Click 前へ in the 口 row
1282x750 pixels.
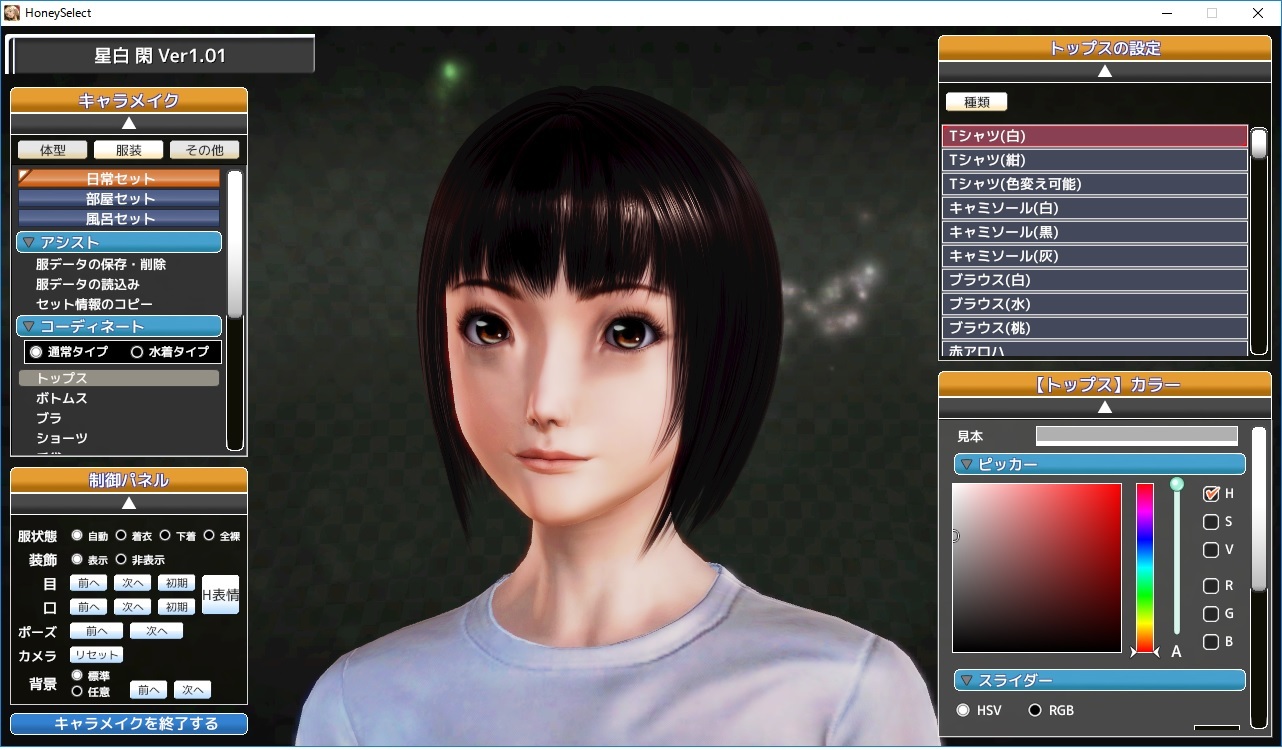coord(88,607)
